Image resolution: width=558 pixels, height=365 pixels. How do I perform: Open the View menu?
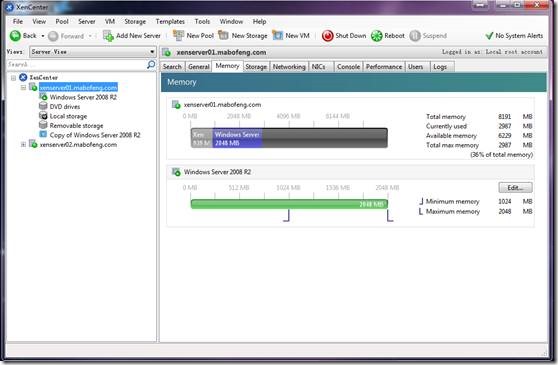click(x=39, y=21)
